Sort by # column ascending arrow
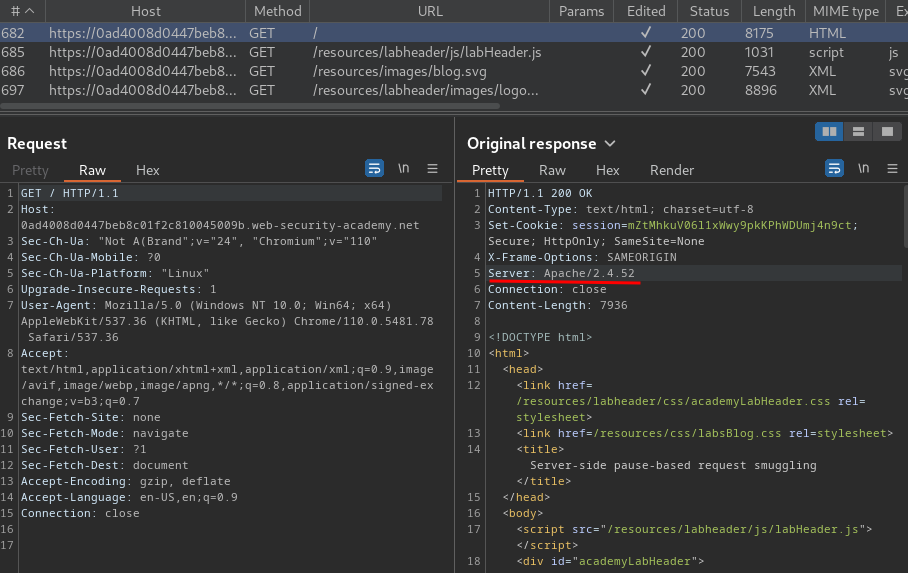 tap(29, 11)
